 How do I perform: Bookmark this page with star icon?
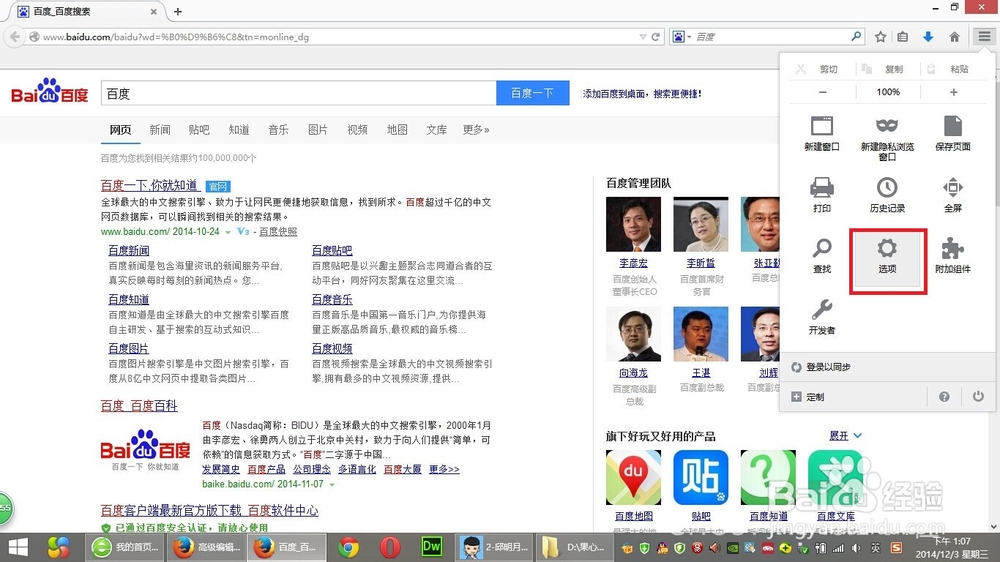click(880, 37)
